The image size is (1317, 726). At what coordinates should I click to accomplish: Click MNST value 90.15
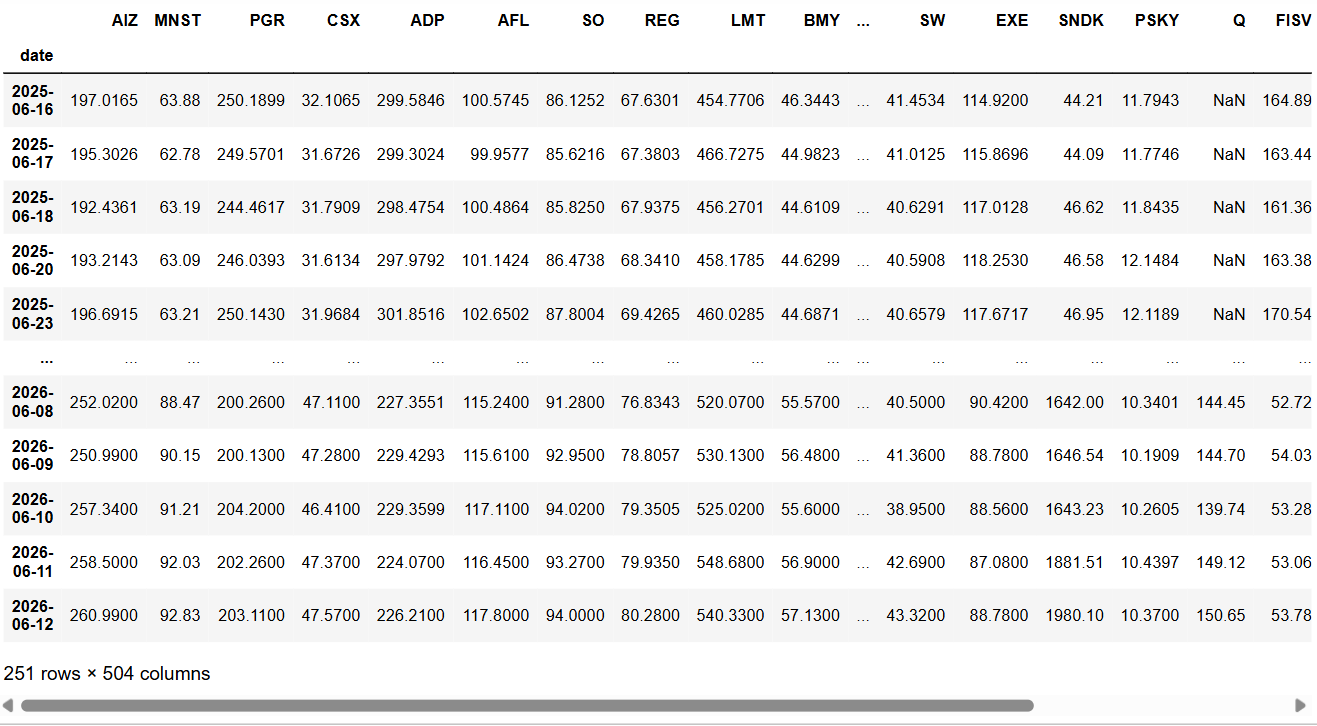(180, 455)
